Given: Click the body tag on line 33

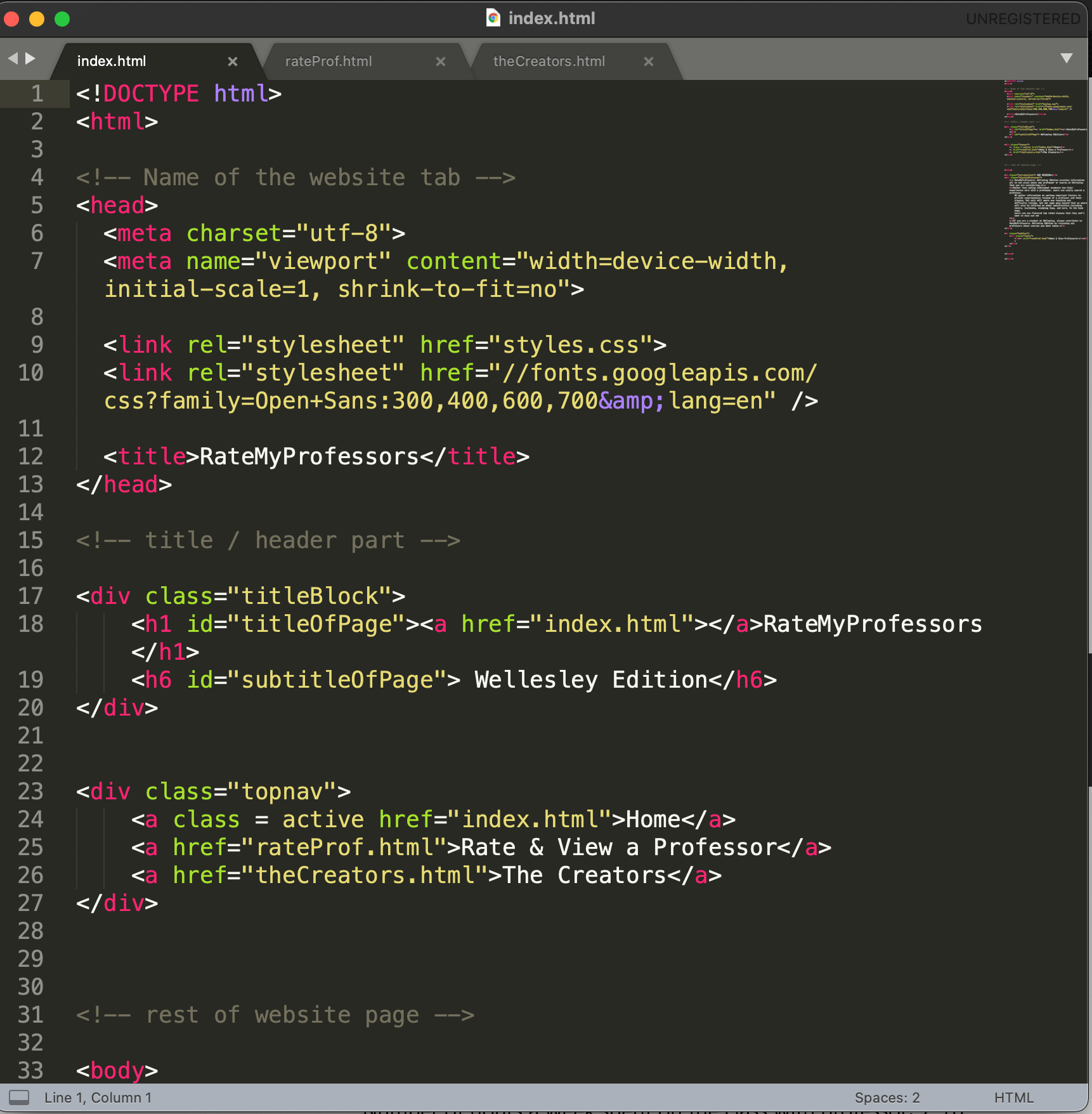Looking at the screenshot, I should pyautogui.click(x=117, y=1071).
